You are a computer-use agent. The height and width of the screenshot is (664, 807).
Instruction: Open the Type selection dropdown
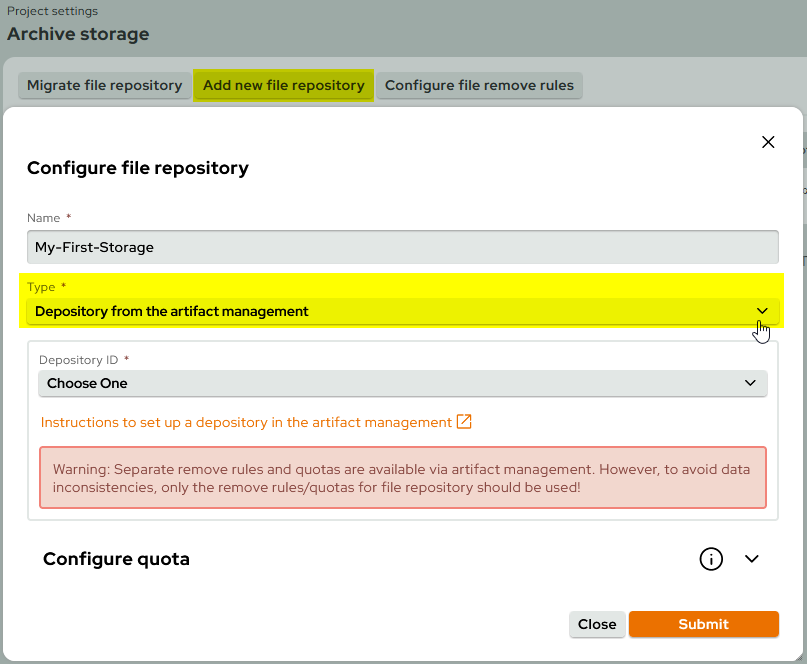pyautogui.click(x=400, y=311)
